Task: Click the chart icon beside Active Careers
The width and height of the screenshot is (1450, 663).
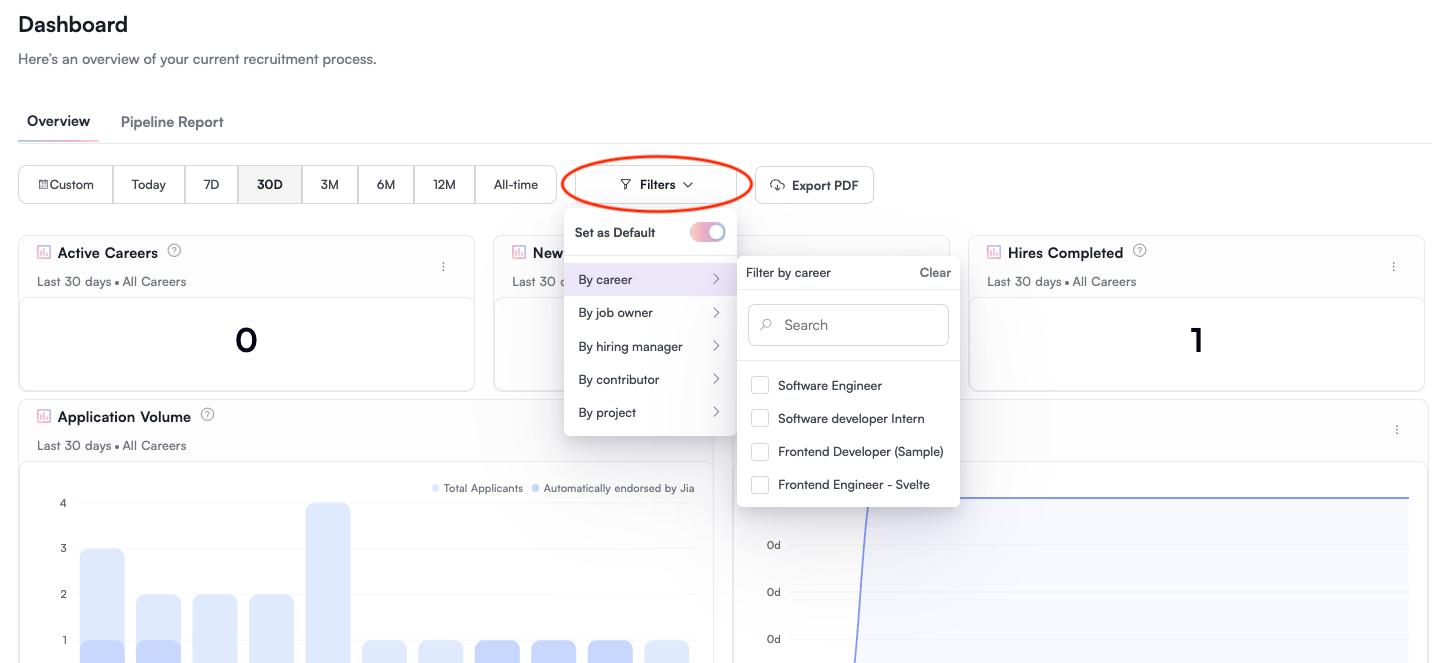Action: click(44, 252)
